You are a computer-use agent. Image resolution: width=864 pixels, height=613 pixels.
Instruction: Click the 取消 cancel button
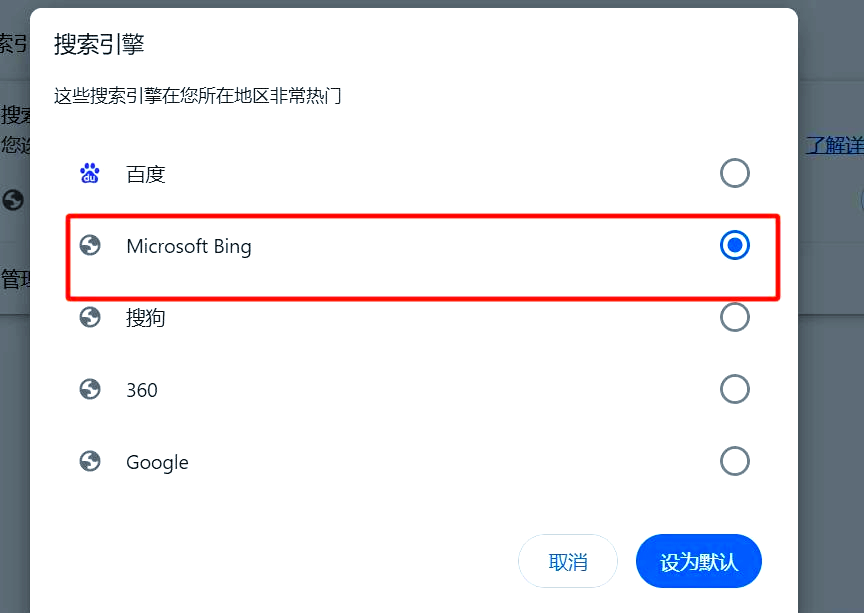click(568, 561)
